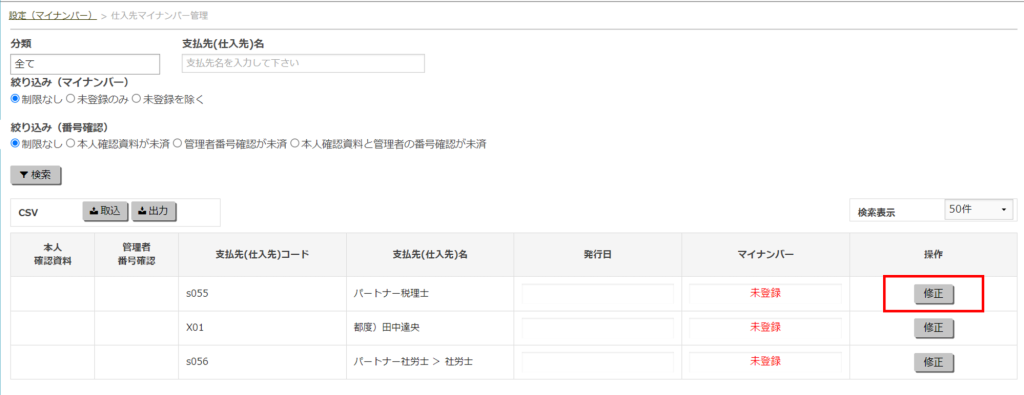Click the name パートナー社労士 > 社労士
The height and width of the screenshot is (395, 1024).
pos(412,362)
